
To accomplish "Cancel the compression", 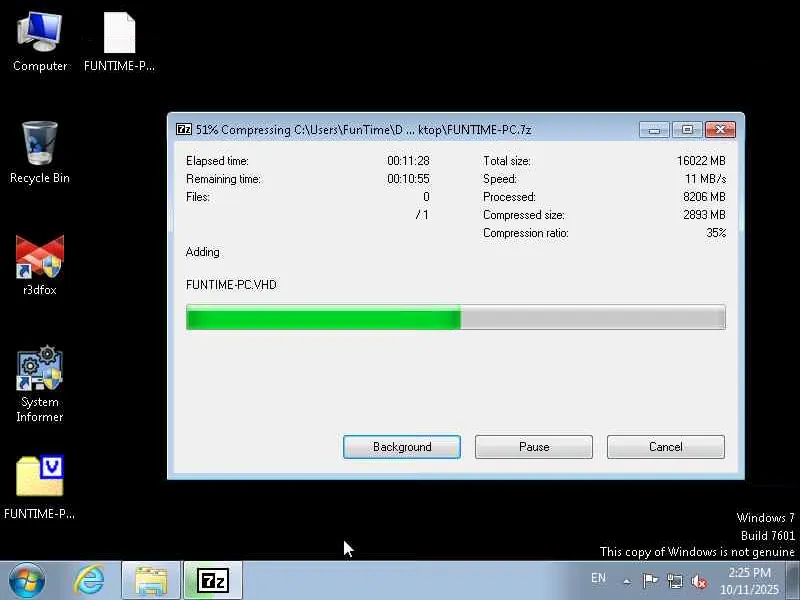I will [666, 447].
